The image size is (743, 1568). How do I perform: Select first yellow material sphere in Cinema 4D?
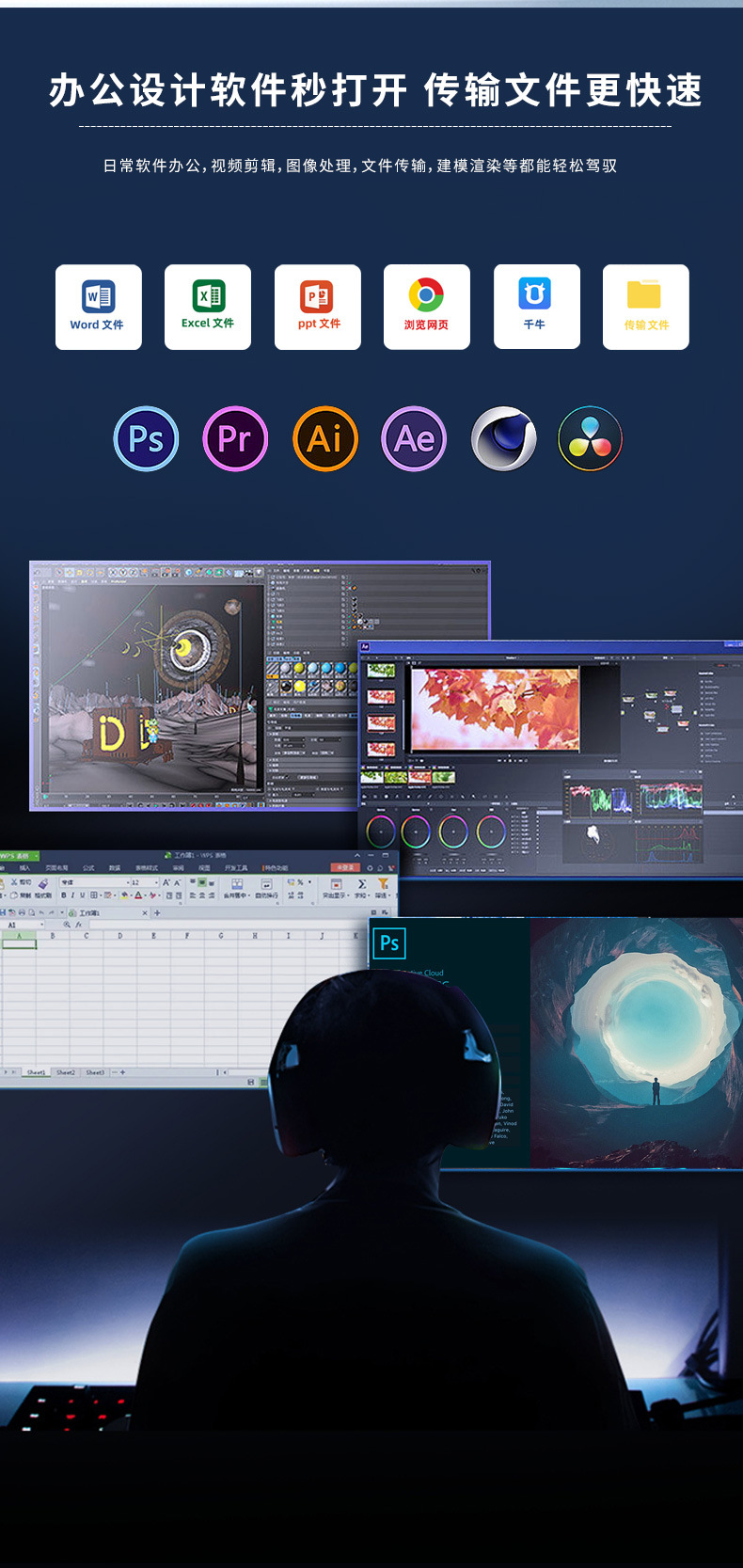pos(299,668)
